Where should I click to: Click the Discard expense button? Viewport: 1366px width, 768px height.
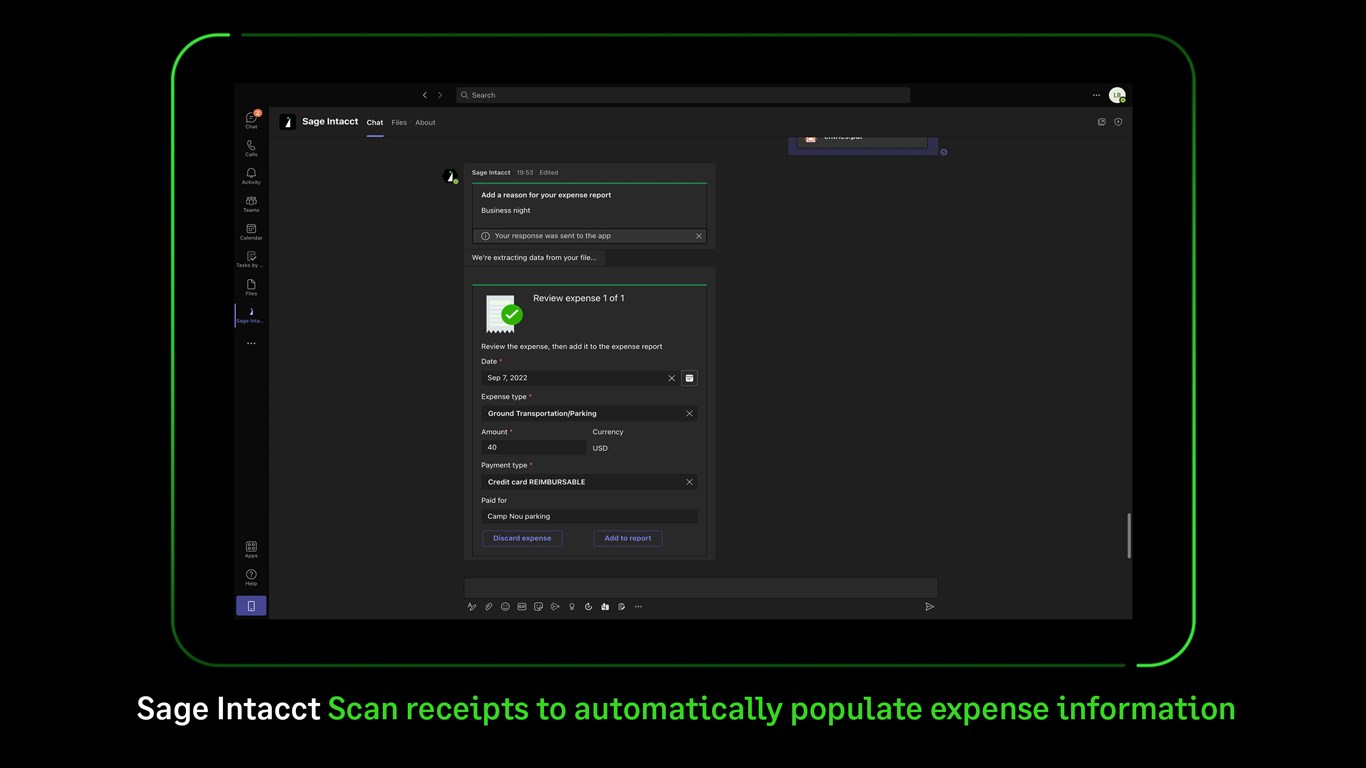522,538
